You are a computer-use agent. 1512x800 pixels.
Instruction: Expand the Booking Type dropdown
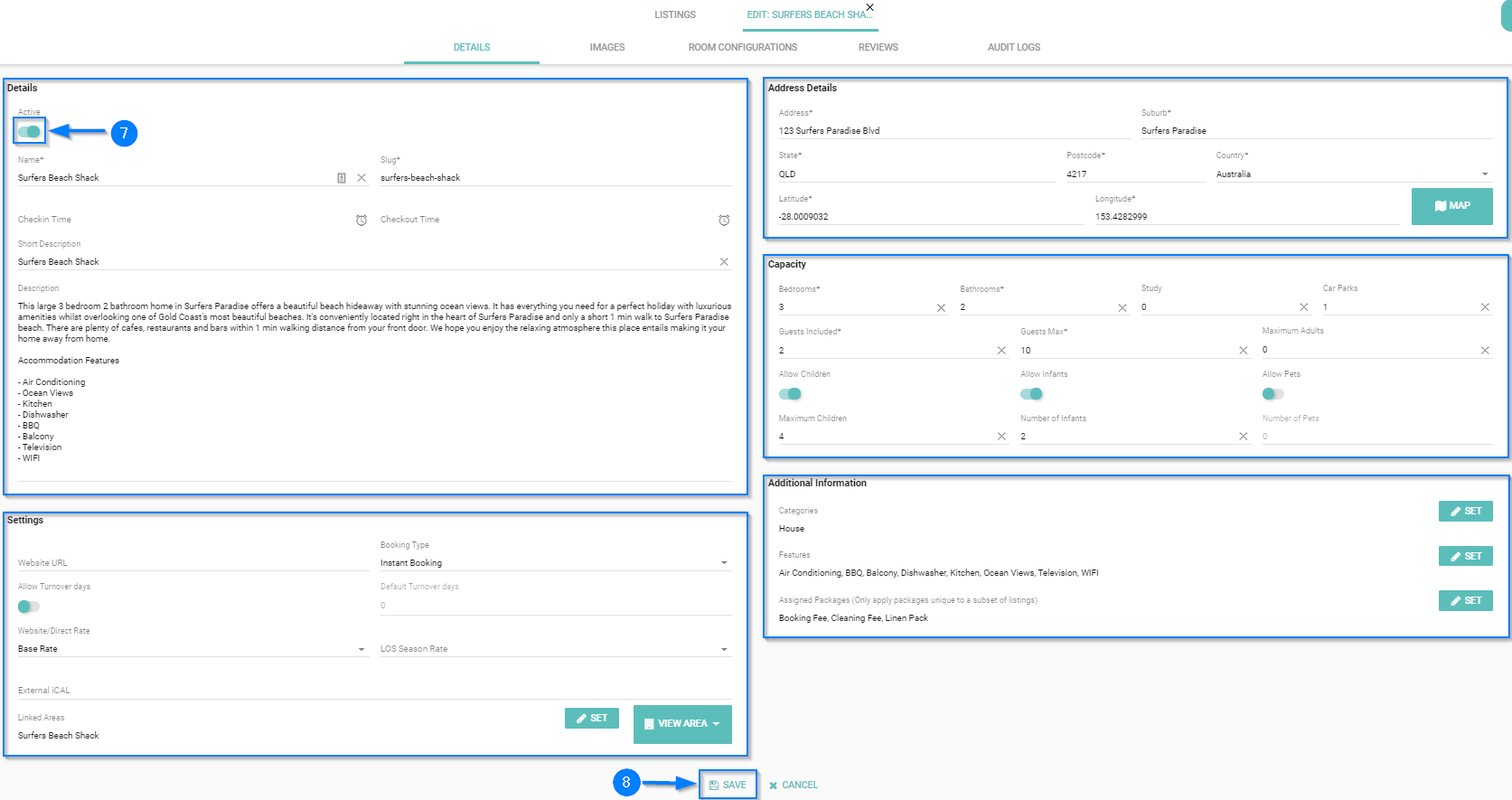[724, 563]
